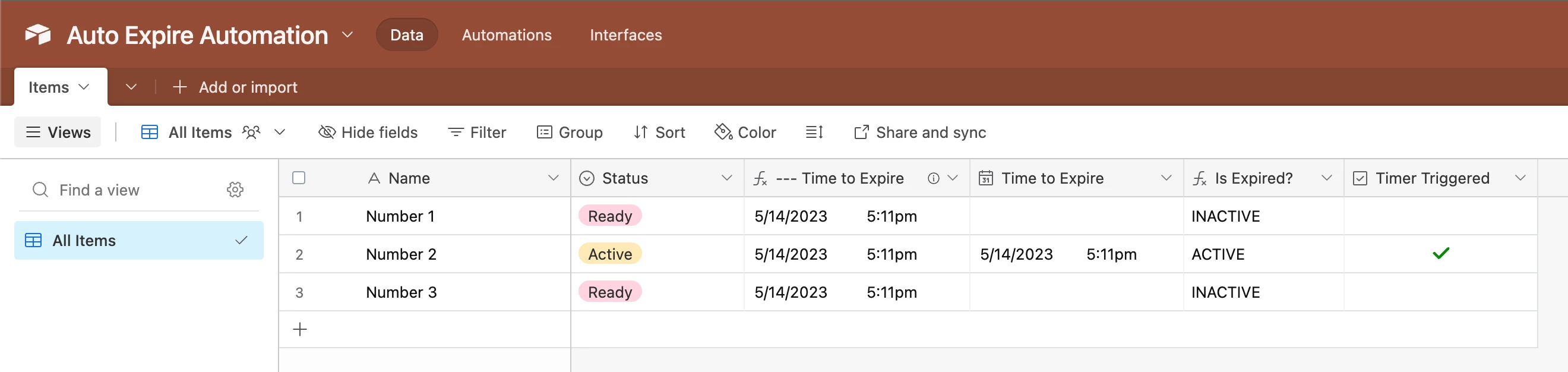This screenshot has width=1568, height=372.
Task: Click Hide fields
Action: tap(368, 132)
